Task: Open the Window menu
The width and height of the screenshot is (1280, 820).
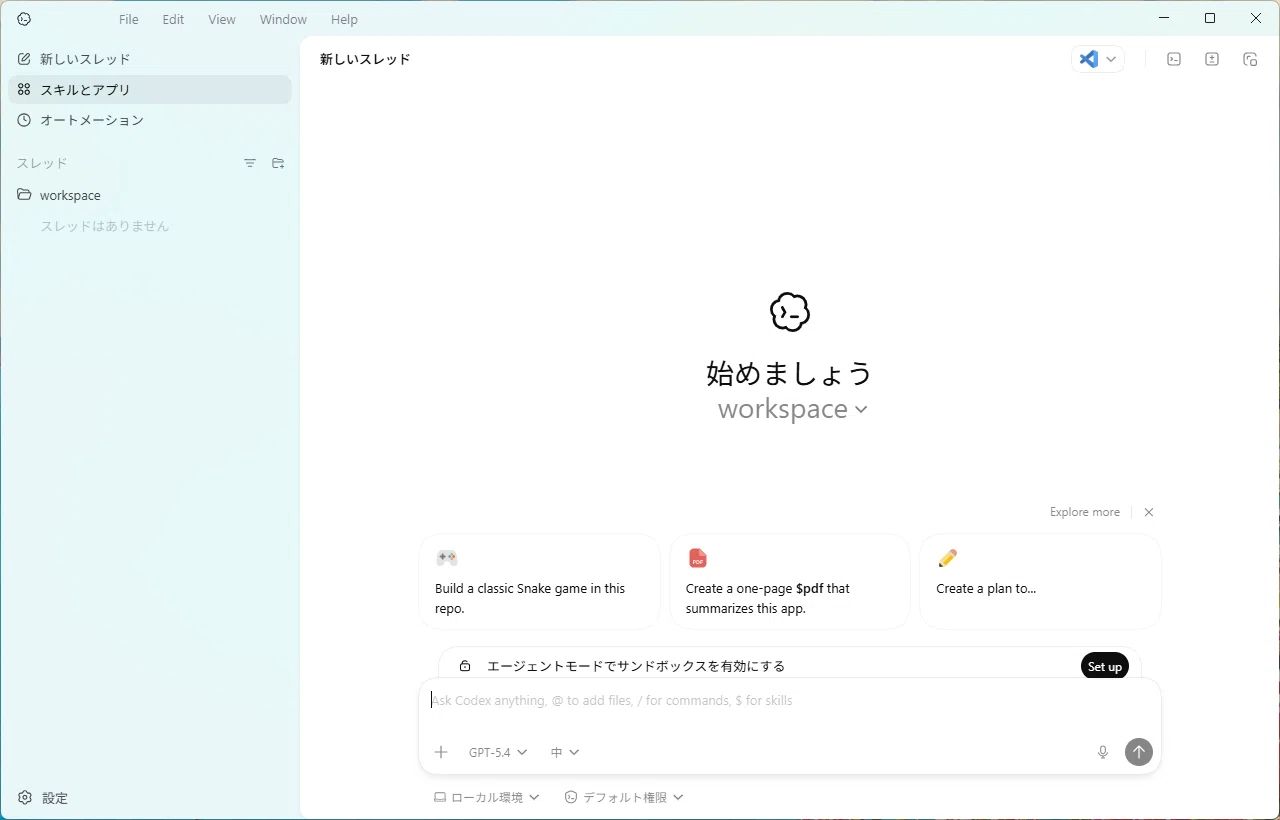Action: [283, 19]
